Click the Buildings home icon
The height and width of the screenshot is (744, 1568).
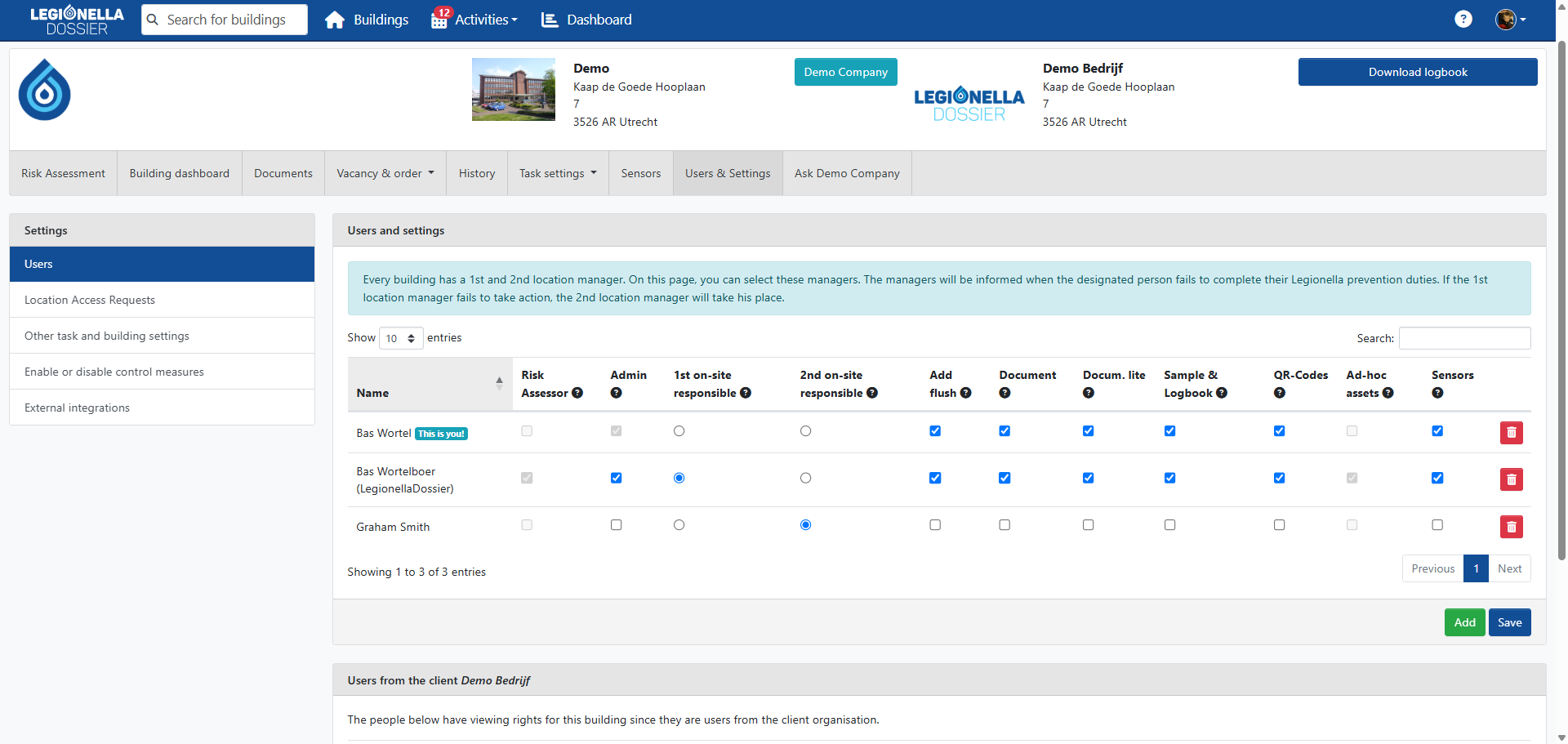(x=335, y=20)
